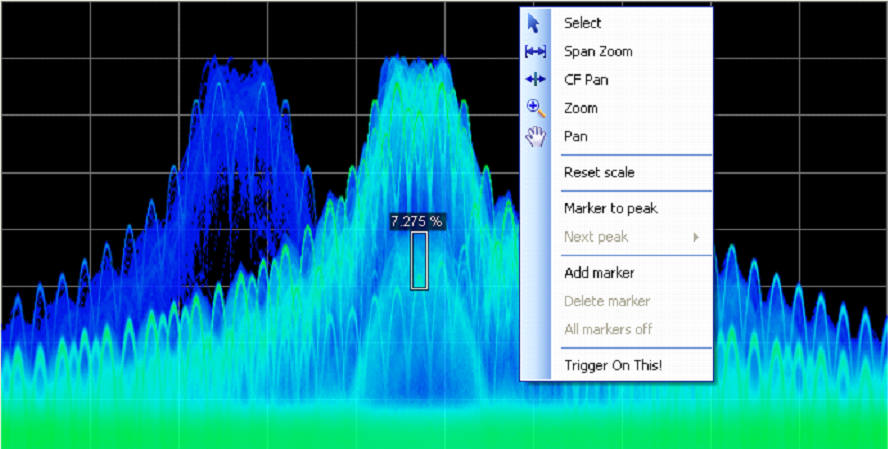Click the Next peak menu entry
This screenshot has height=449, width=888.
[595, 237]
